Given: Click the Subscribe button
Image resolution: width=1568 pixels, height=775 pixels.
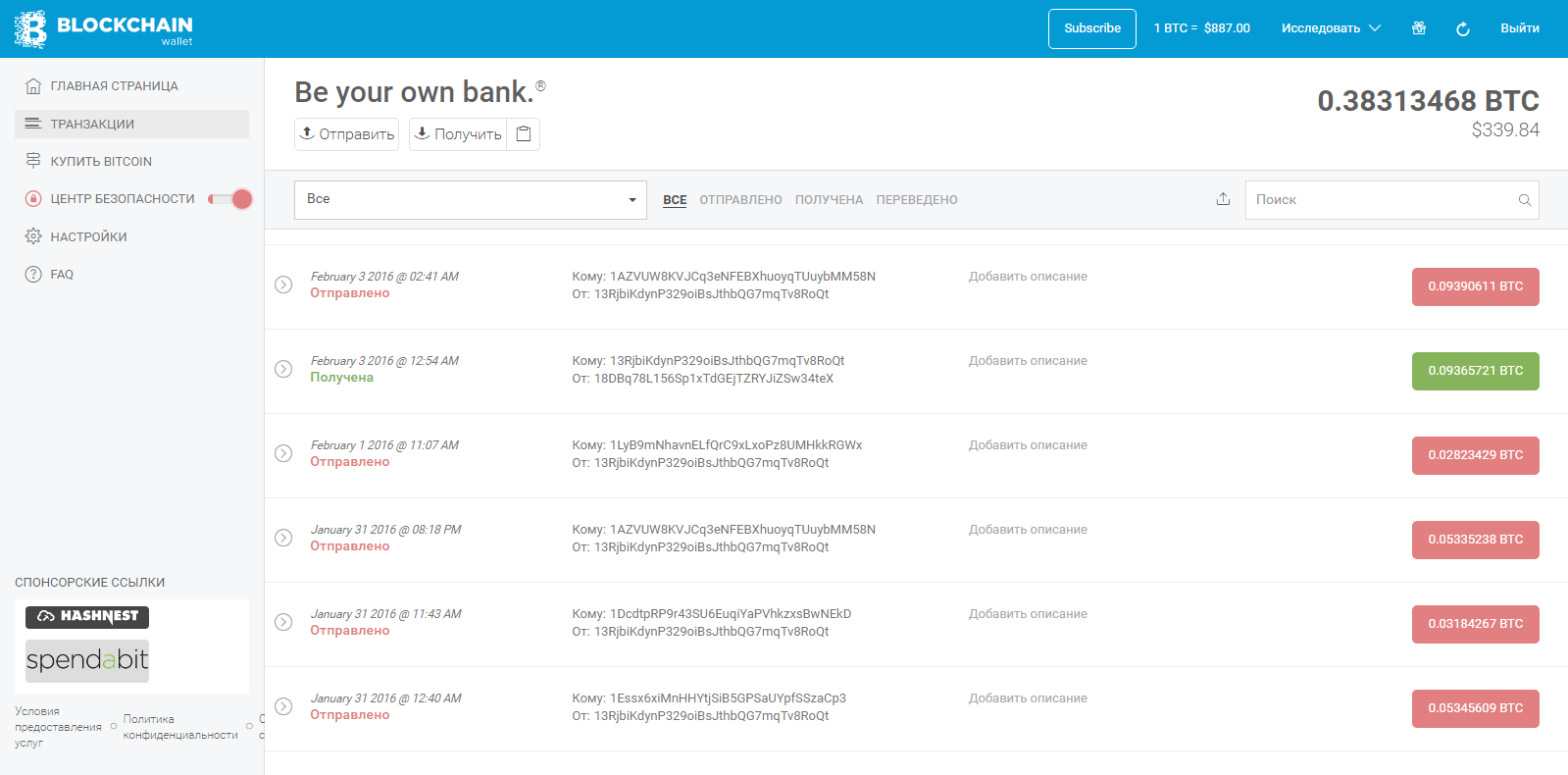Looking at the screenshot, I should click(x=1091, y=28).
